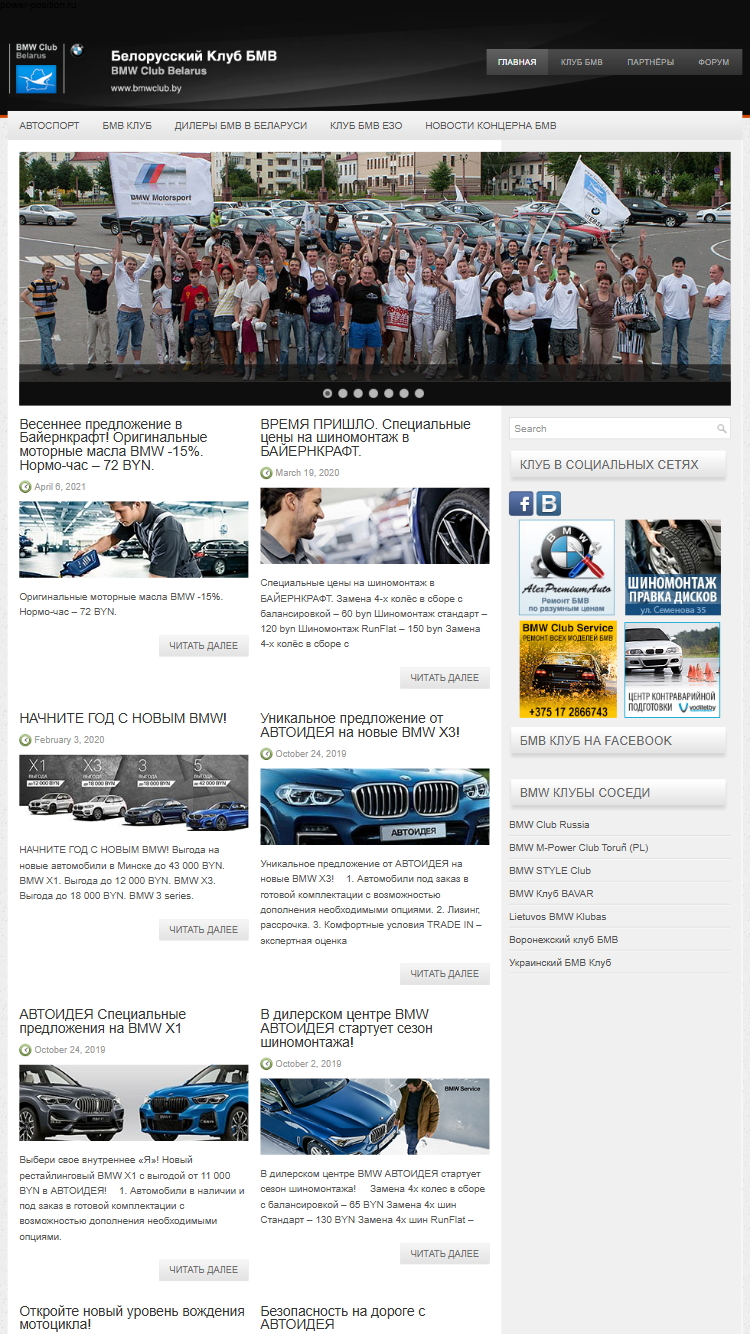Visit BMW Клуб BAVAR link

pos(551,894)
